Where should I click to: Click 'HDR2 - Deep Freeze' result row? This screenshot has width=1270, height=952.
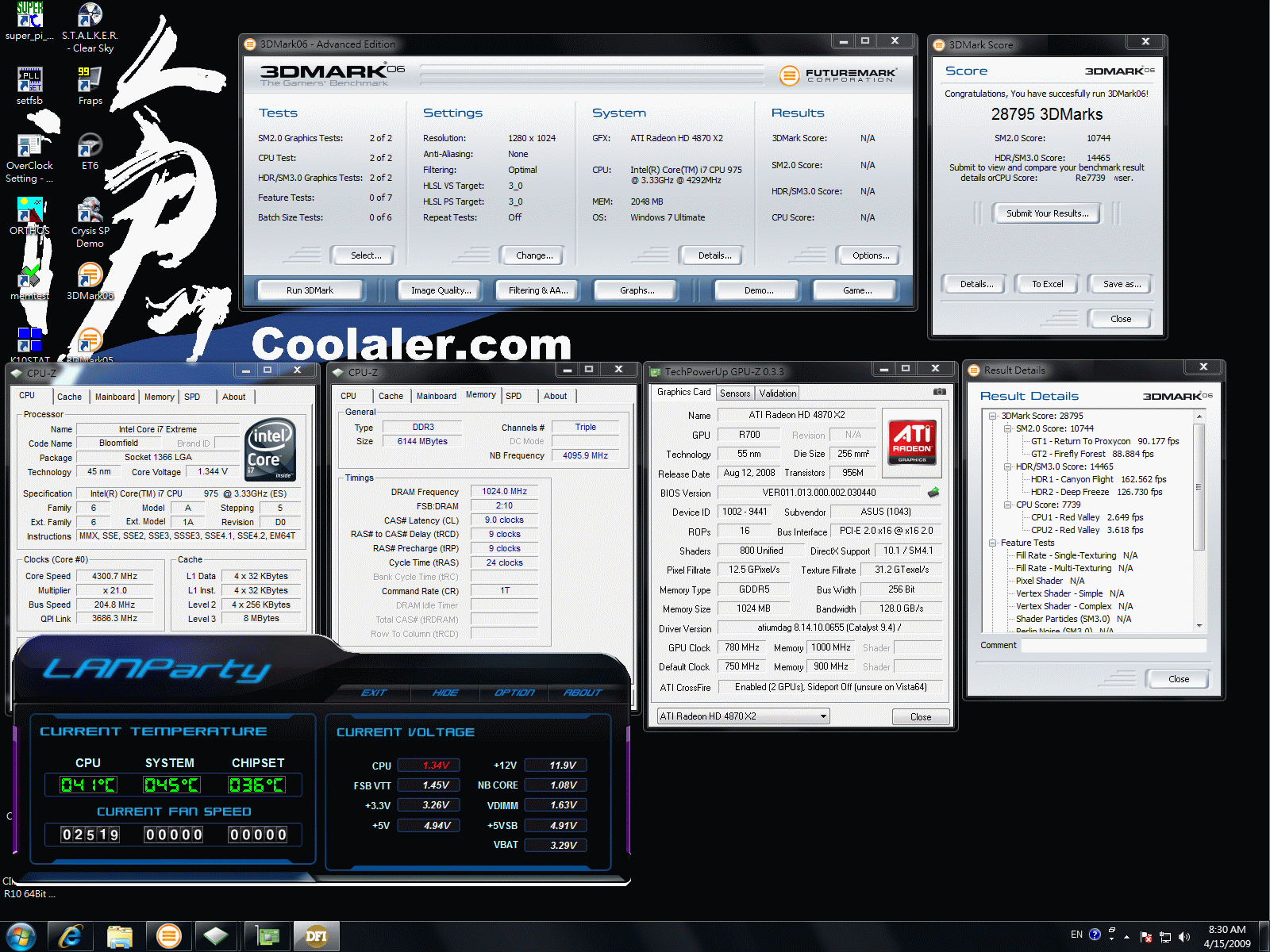pyautogui.click(x=1097, y=492)
